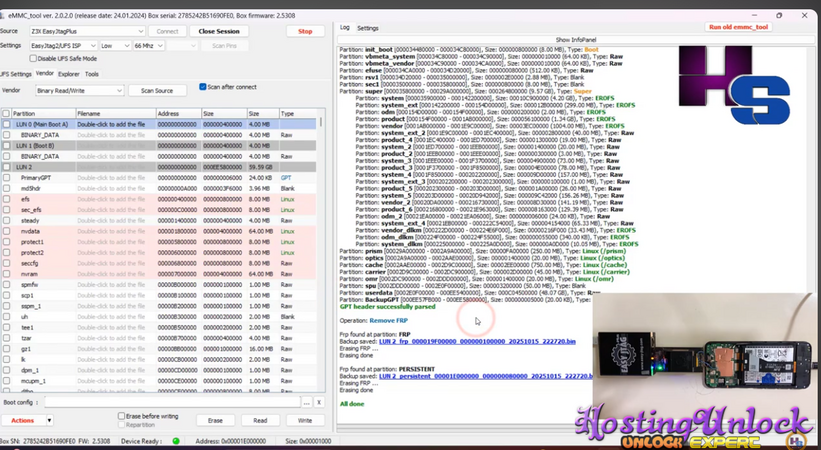Click the green Device Ready indicator
Viewport: 821px width, 450px height.
(177, 441)
